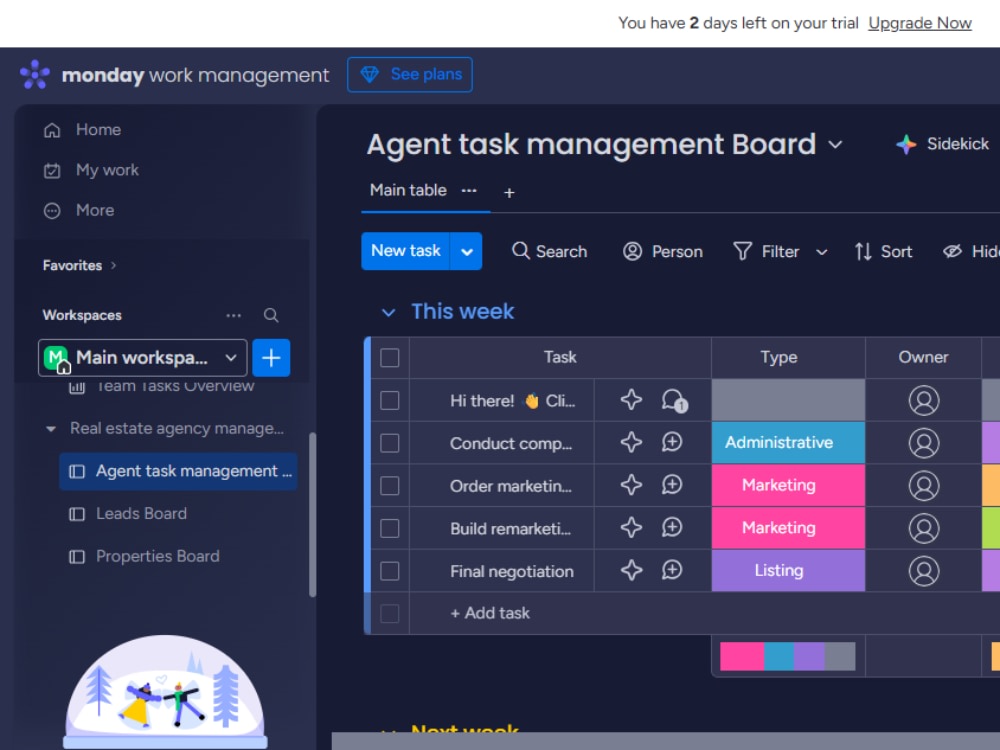Open Workspaces options ellipsis menu
The width and height of the screenshot is (1000, 750).
click(233, 315)
